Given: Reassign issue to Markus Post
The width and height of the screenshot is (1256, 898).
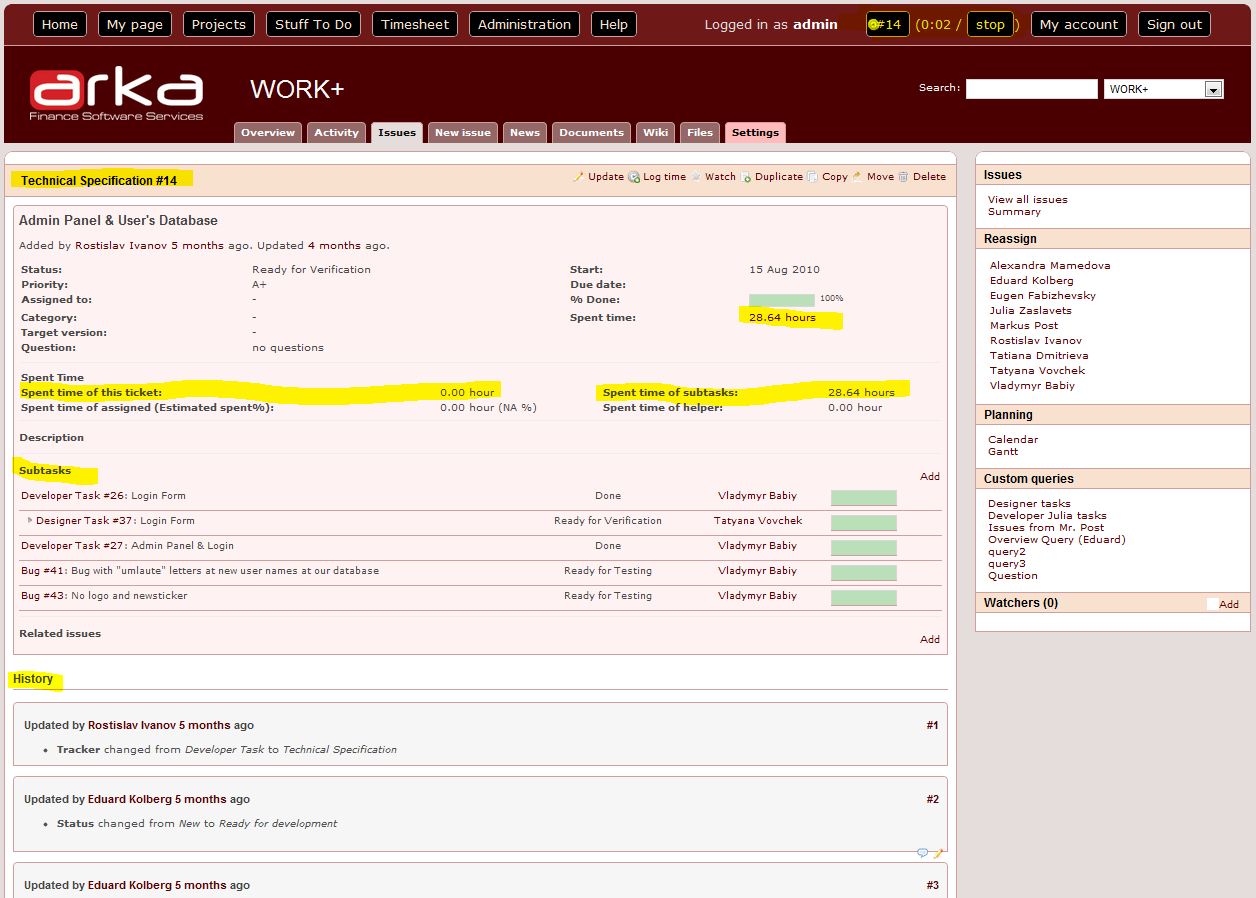Looking at the screenshot, I should pos(1023,326).
